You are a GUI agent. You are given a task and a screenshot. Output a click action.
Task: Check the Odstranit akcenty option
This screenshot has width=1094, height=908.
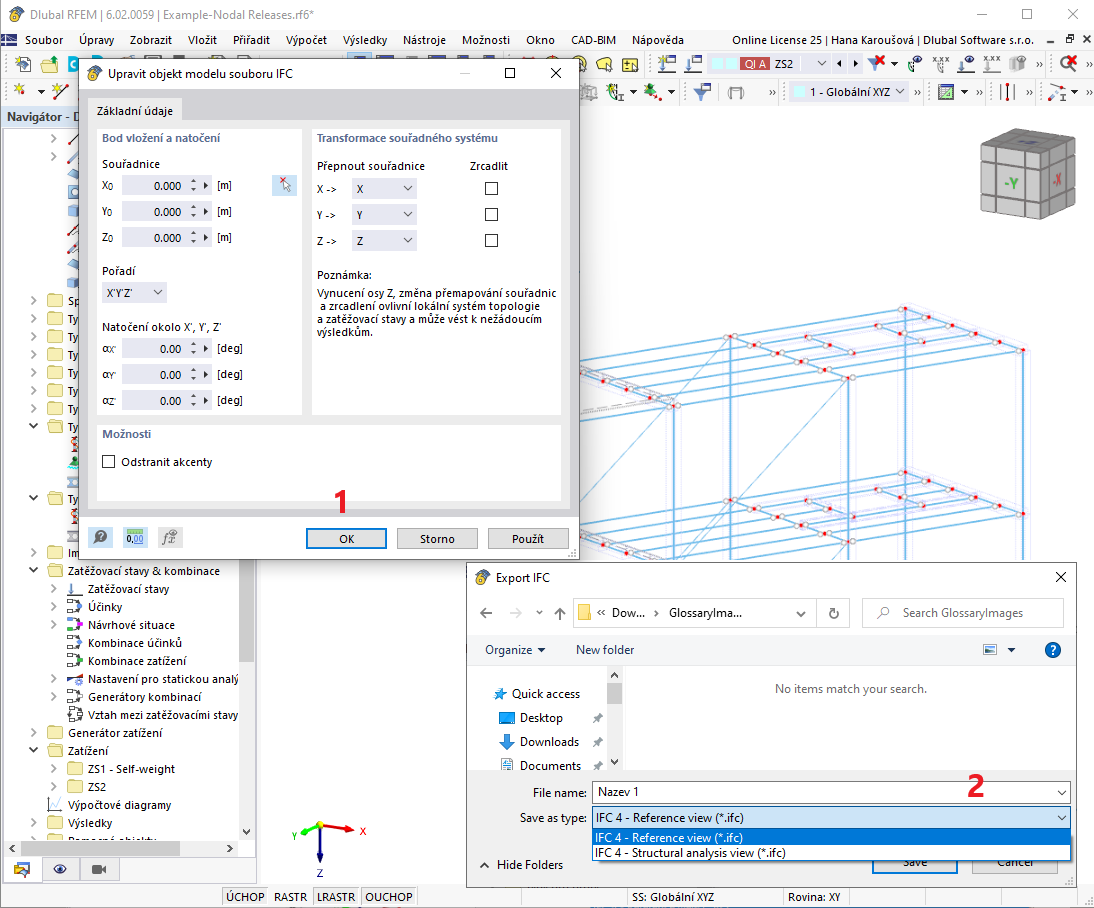pyautogui.click(x=108, y=461)
